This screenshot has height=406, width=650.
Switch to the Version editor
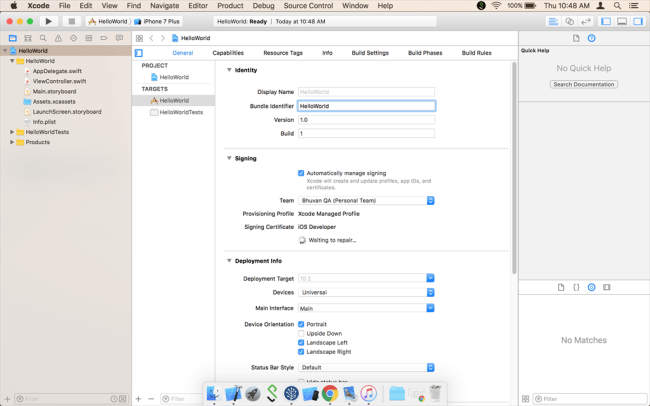pos(586,21)
